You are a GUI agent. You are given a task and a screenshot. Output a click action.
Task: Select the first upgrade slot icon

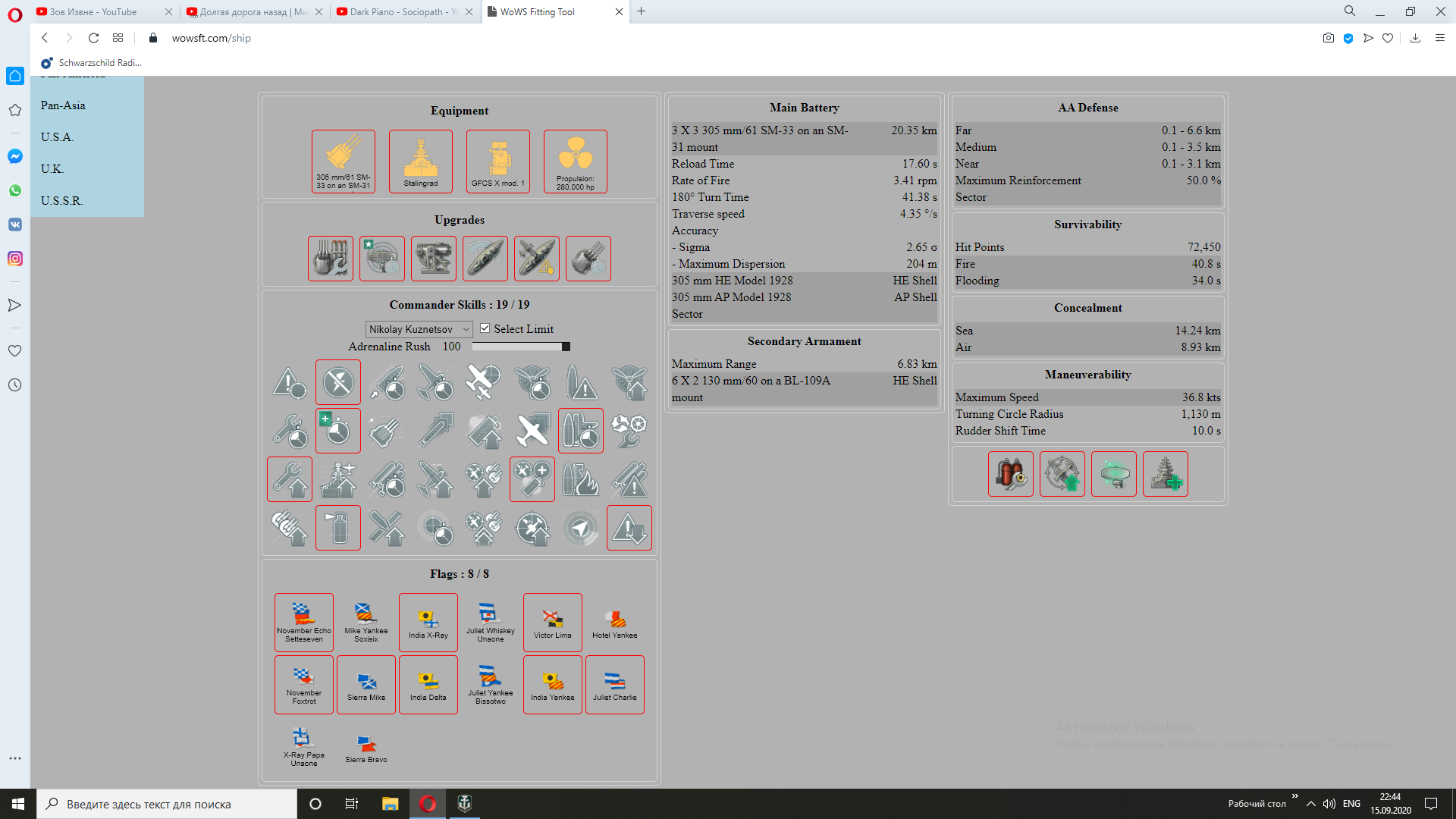[331, 259]
